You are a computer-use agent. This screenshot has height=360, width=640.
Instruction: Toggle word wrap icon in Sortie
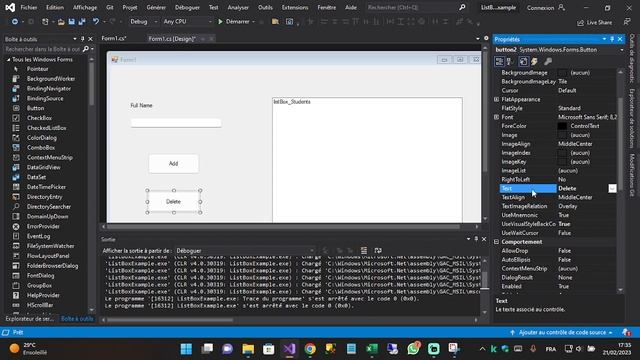coord(378,251)
